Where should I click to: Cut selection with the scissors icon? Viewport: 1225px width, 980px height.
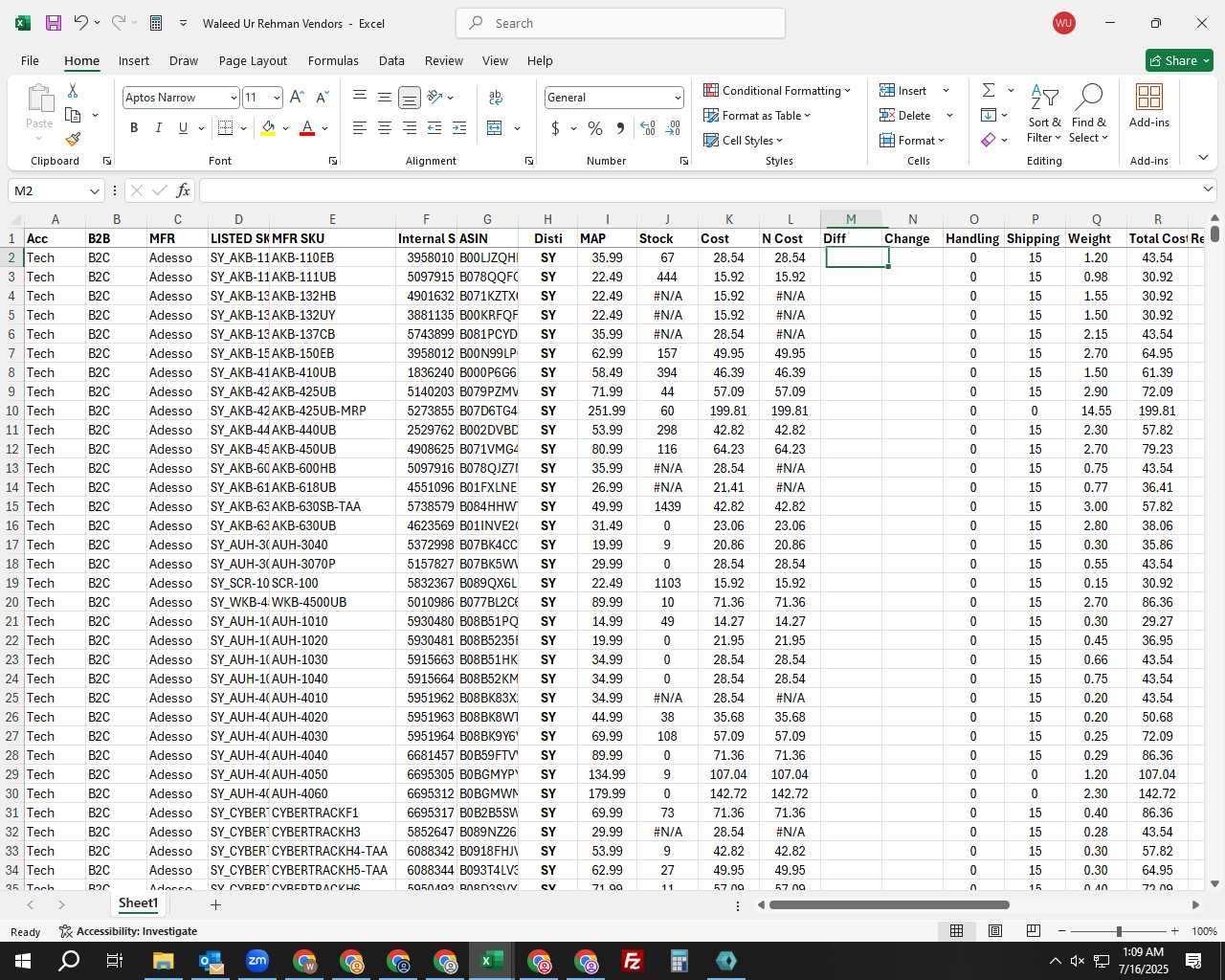tap(73, 90)
